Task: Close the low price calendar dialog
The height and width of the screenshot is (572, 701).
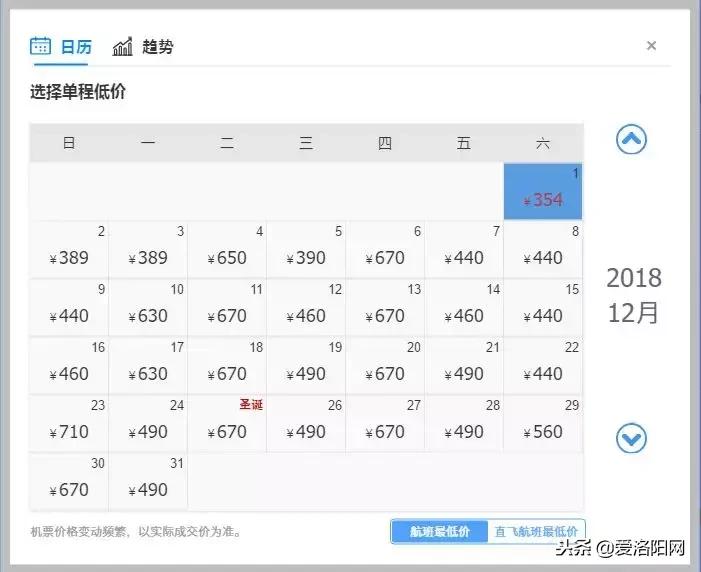Action: (651, 46)
